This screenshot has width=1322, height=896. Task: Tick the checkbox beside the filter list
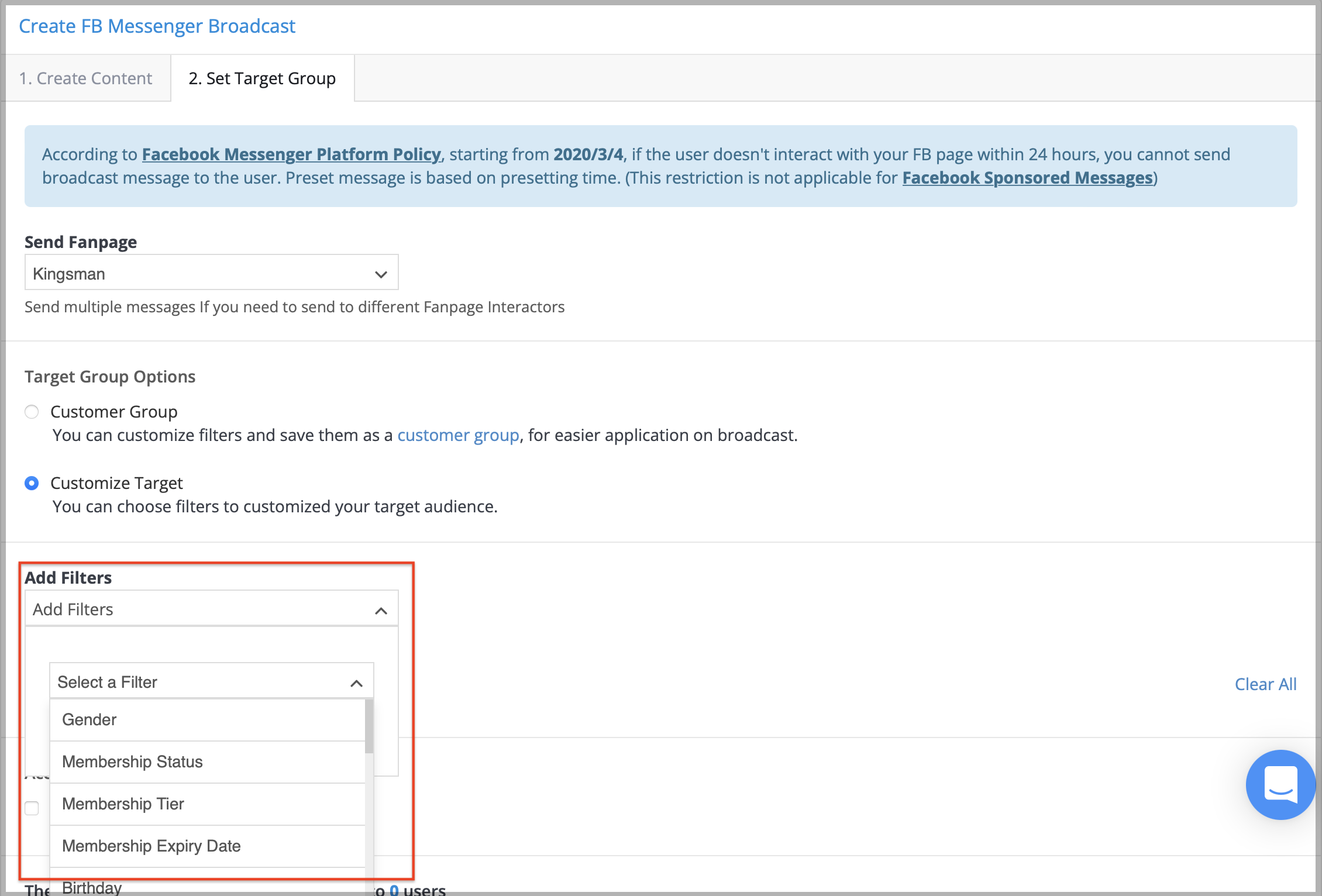coord(32,808)
